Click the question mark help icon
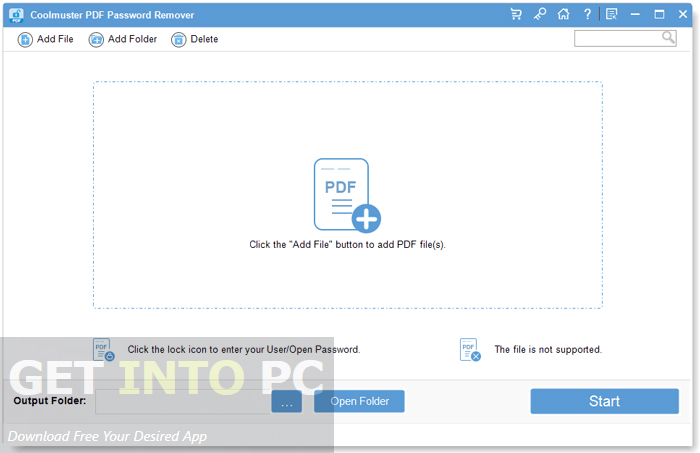The height and width of the screenshot is (453, 700). tap(588, 14)
